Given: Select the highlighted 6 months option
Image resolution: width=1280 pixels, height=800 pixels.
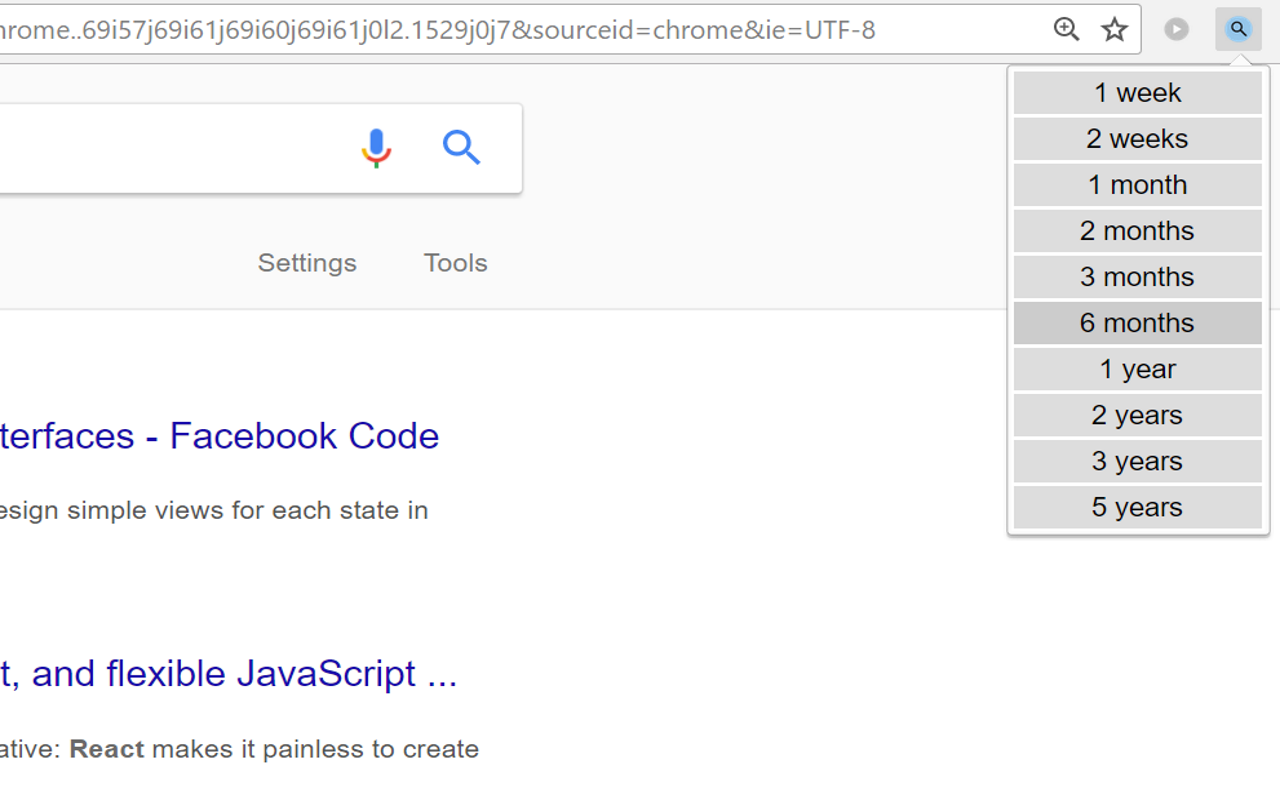Looking at the screenshot, I should click(x=1137, y=322).
